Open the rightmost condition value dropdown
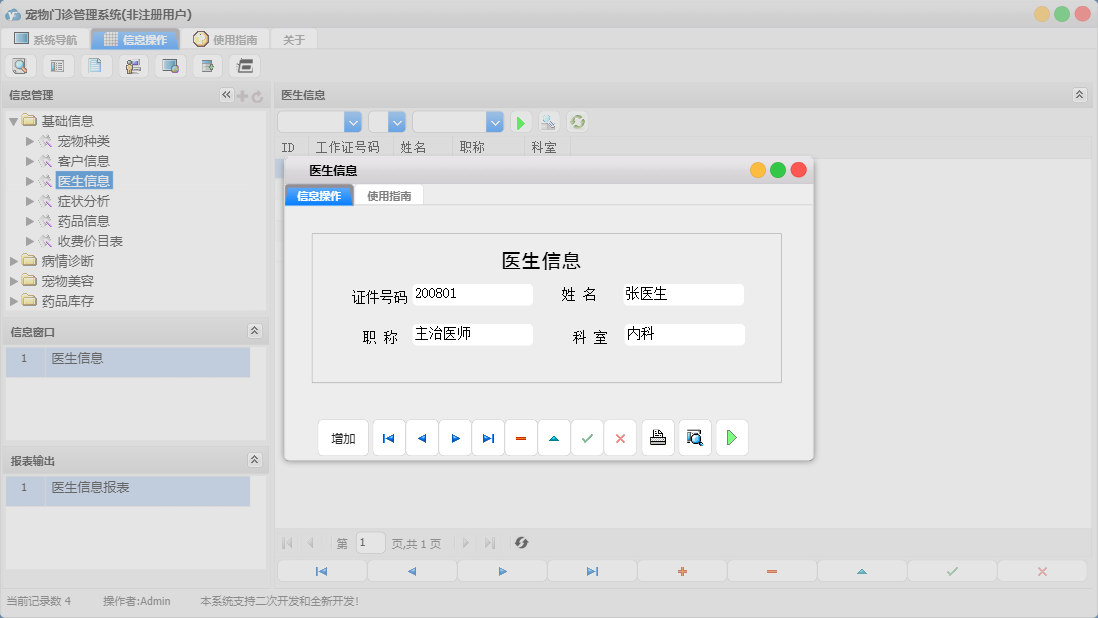Image resolution: width=1098 pixels, height=618 pixels. [495, 121]
